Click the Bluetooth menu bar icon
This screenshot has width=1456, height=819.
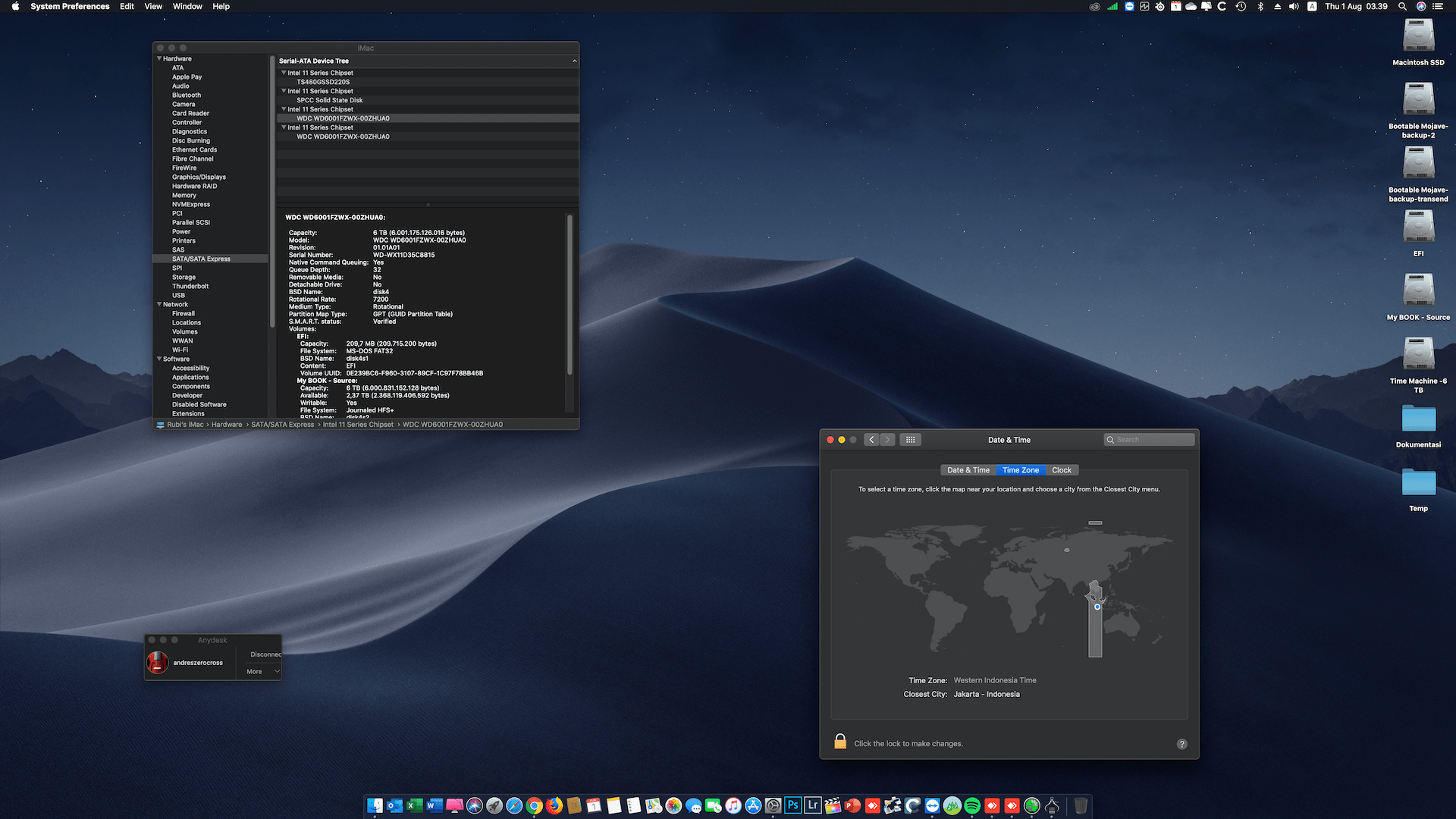tap(1260, 6)
